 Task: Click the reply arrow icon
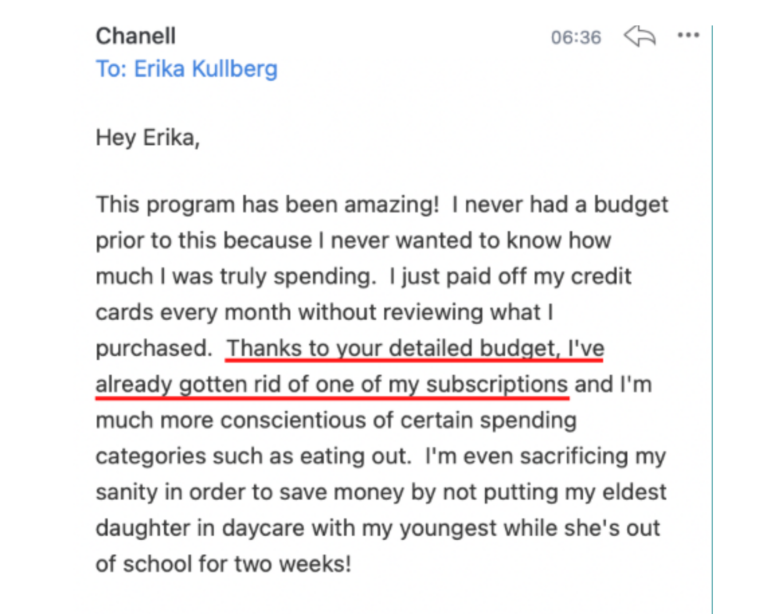pos(639,37)
